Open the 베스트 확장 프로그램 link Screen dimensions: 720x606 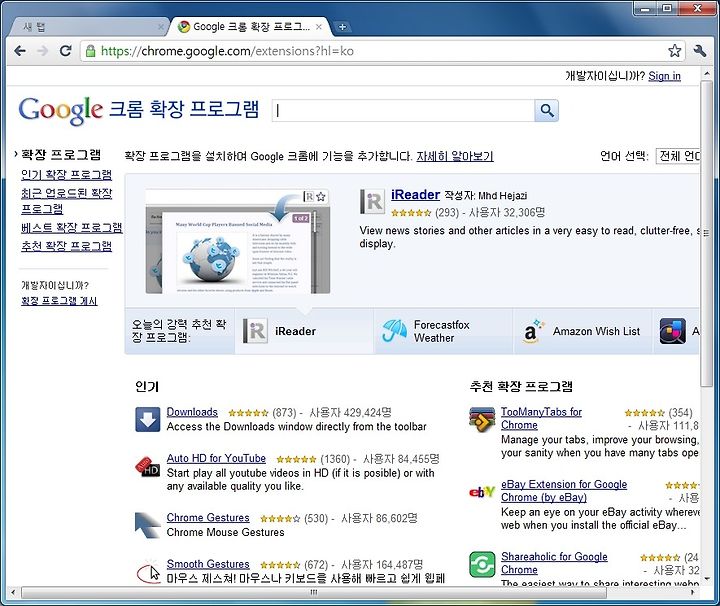click(72, 228)
